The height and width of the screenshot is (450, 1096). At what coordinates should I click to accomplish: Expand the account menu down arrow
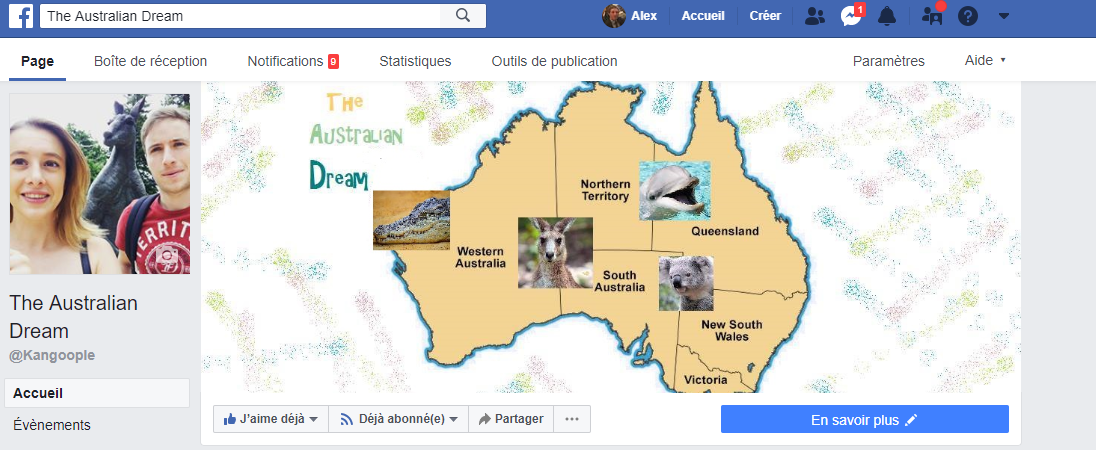pos(1004,15)
